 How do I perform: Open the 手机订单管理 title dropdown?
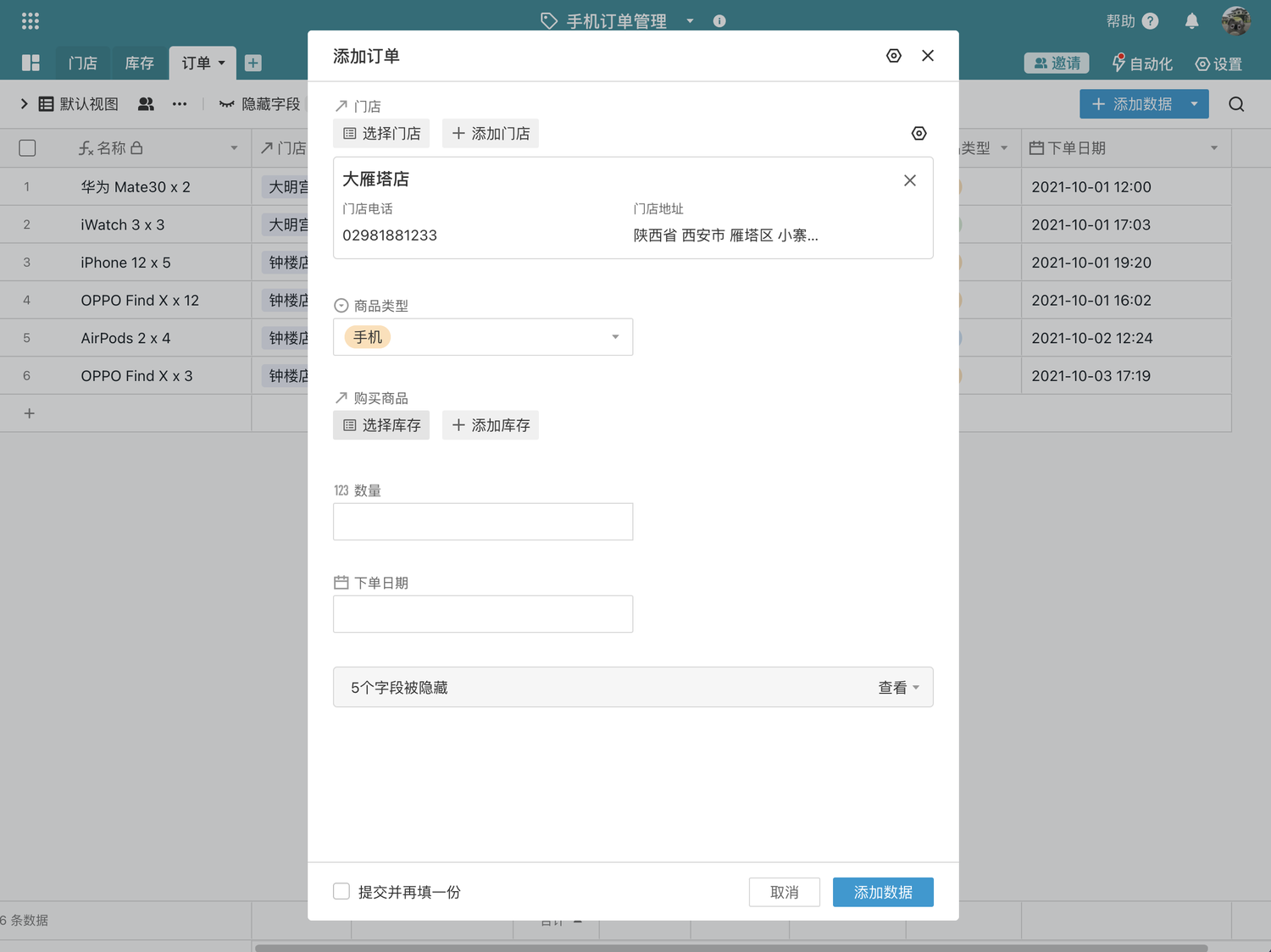691,21
